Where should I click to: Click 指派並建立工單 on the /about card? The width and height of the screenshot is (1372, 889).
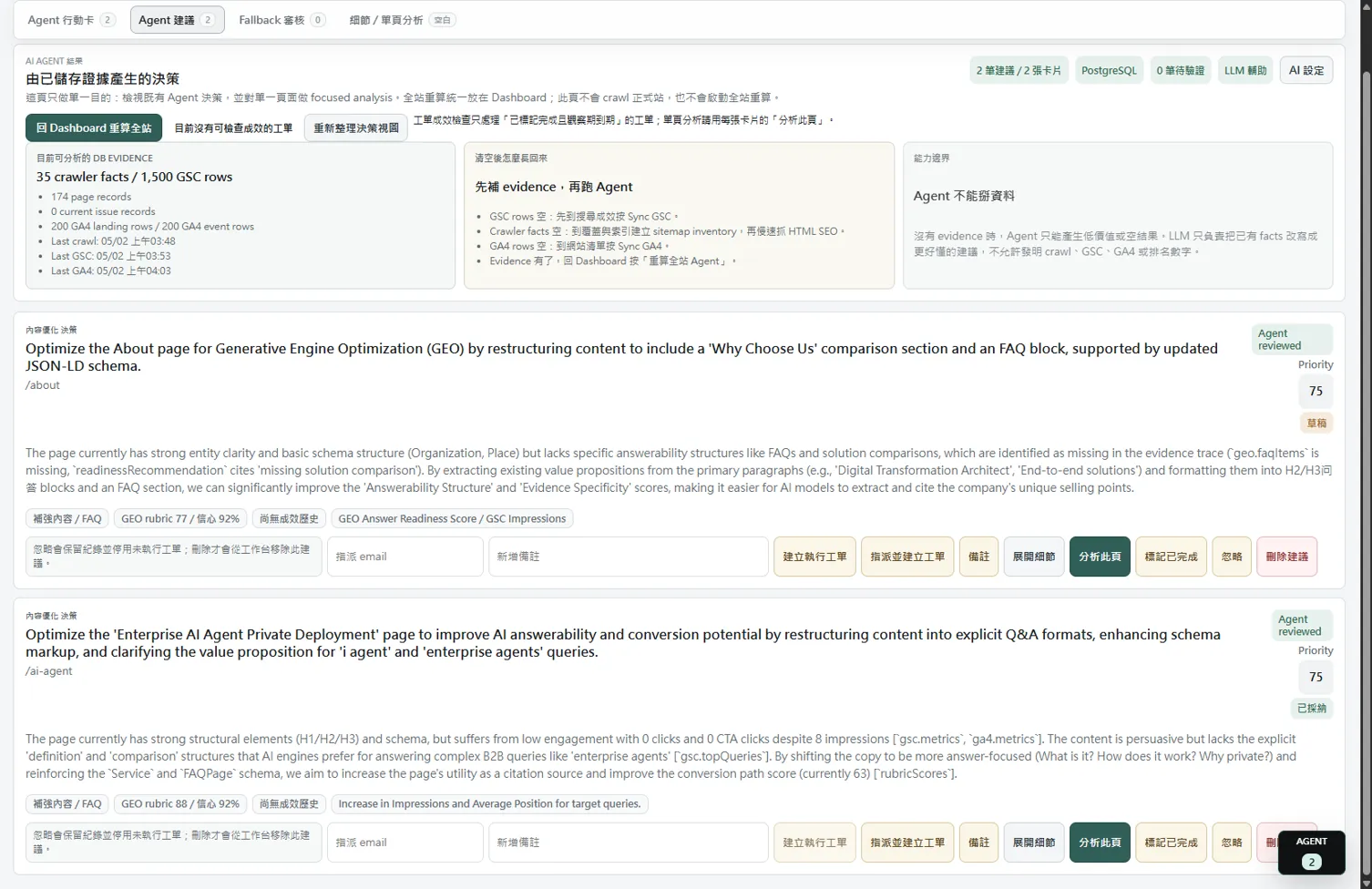click(x=907, y=557)
